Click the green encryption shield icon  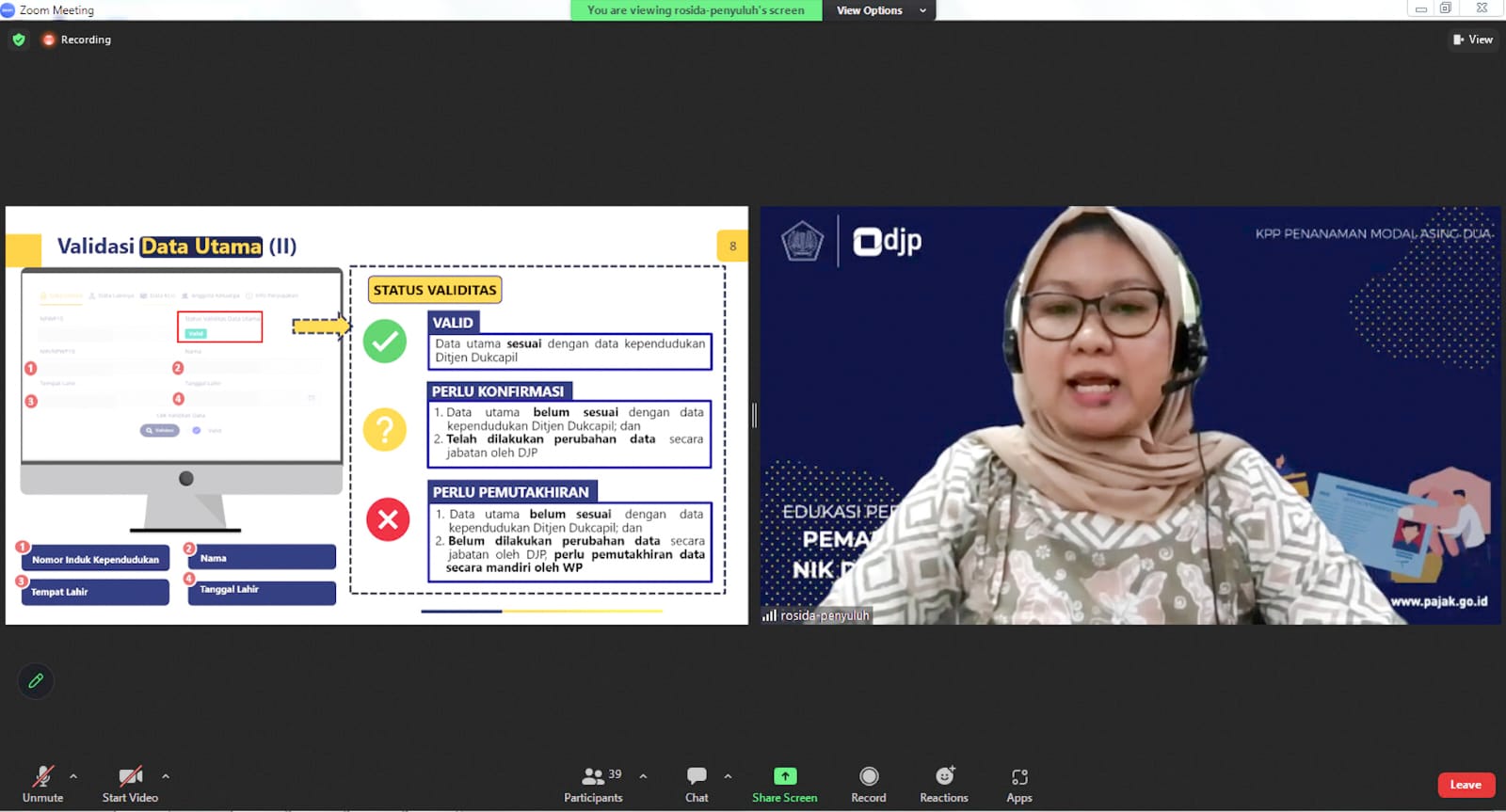19,40
